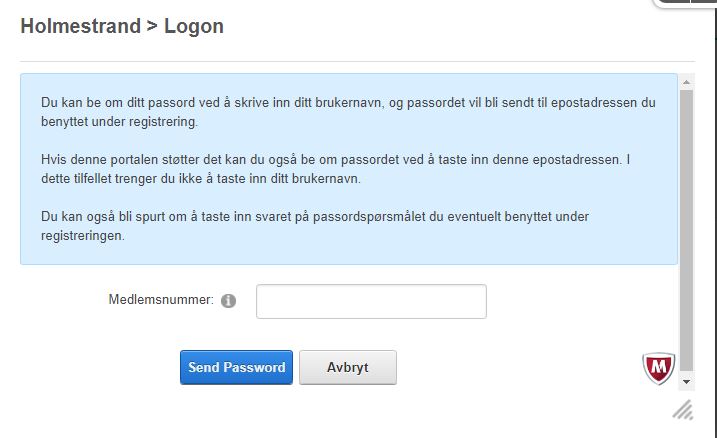Click the resize grip in the bottom corner
717x438 pixels.
(683, 408)
